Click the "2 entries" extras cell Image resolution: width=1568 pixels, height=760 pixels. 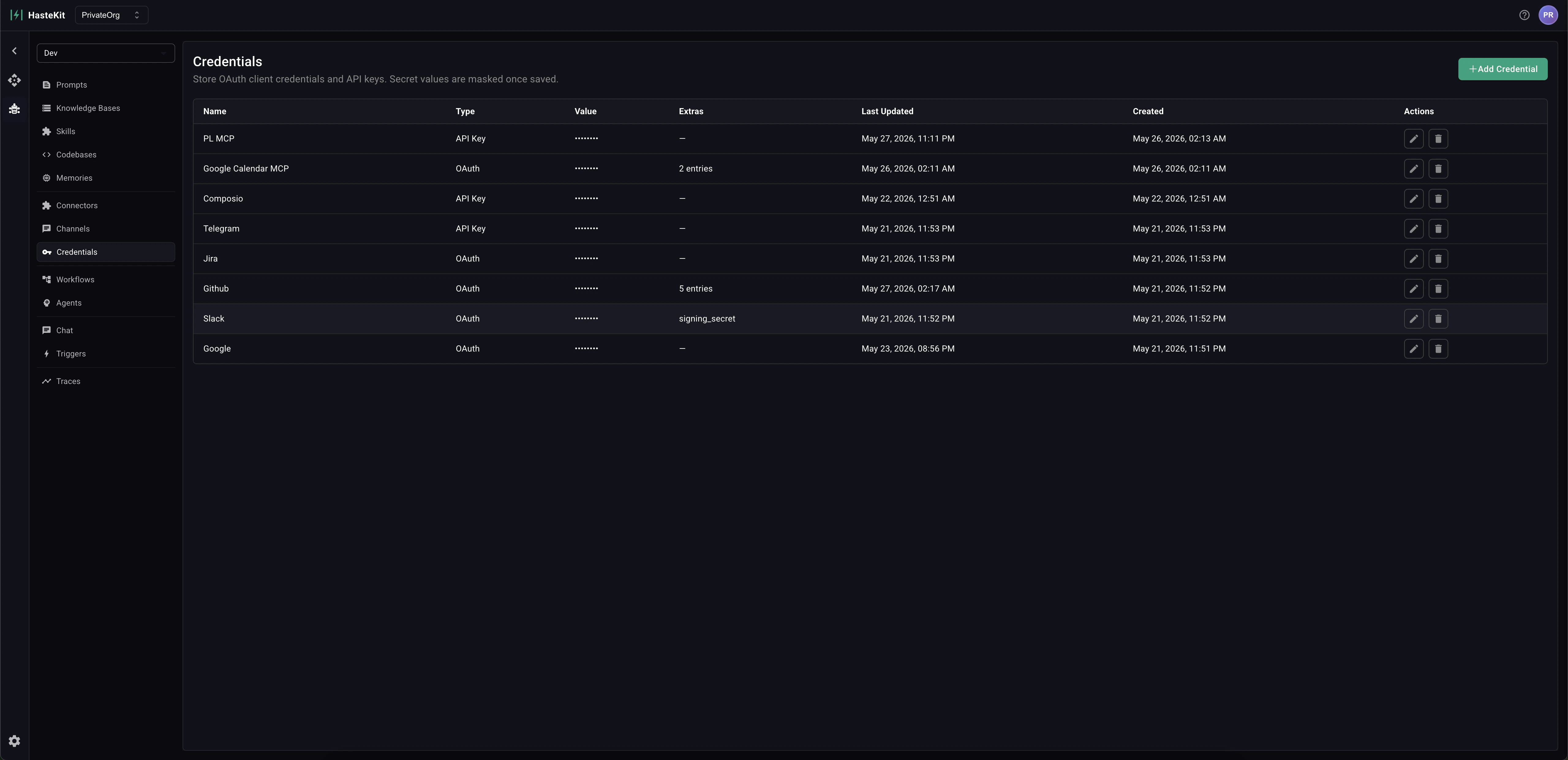coord(696,168)
